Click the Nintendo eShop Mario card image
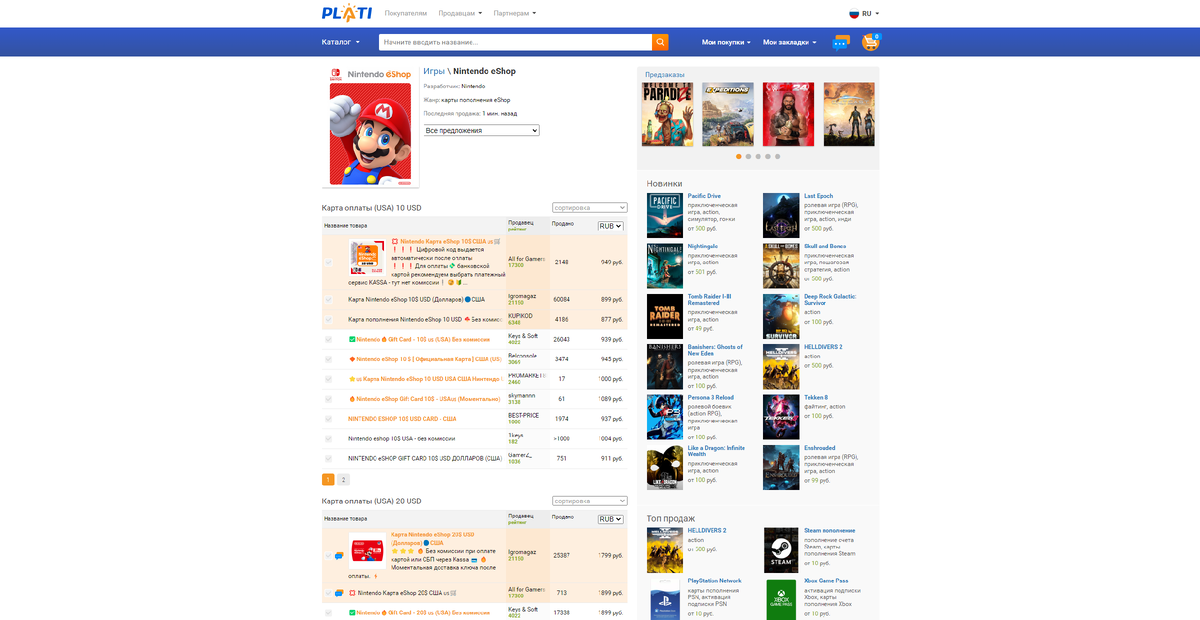1200x620 pixels. click(370, 127)
